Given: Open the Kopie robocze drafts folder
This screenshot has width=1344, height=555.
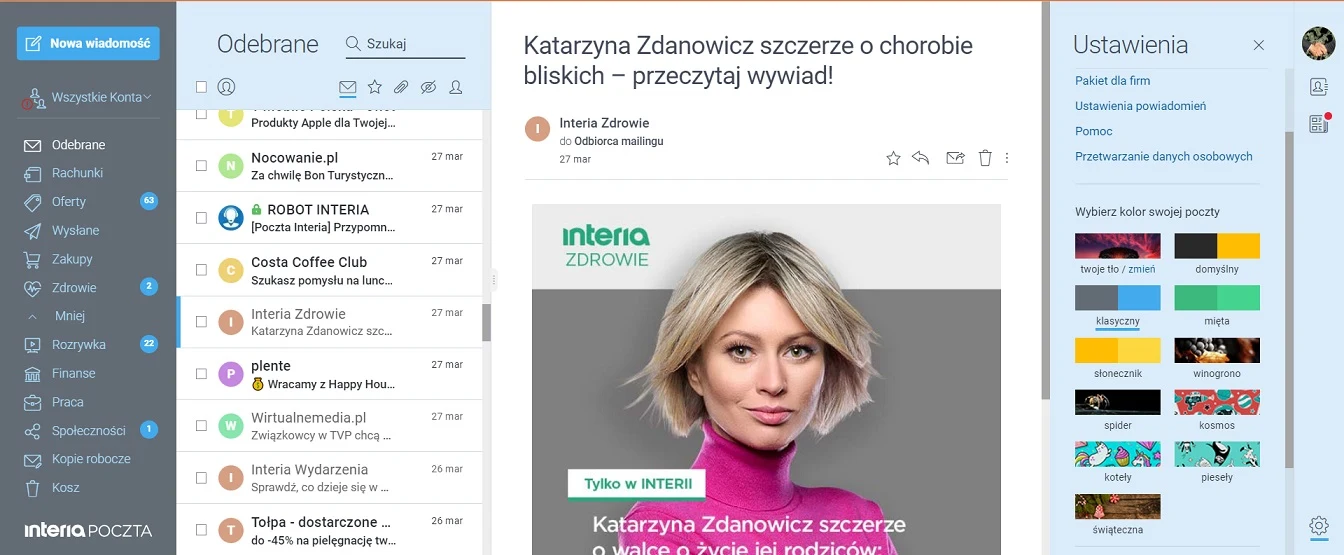Looking at the screenshot, I should pos(91,459).
